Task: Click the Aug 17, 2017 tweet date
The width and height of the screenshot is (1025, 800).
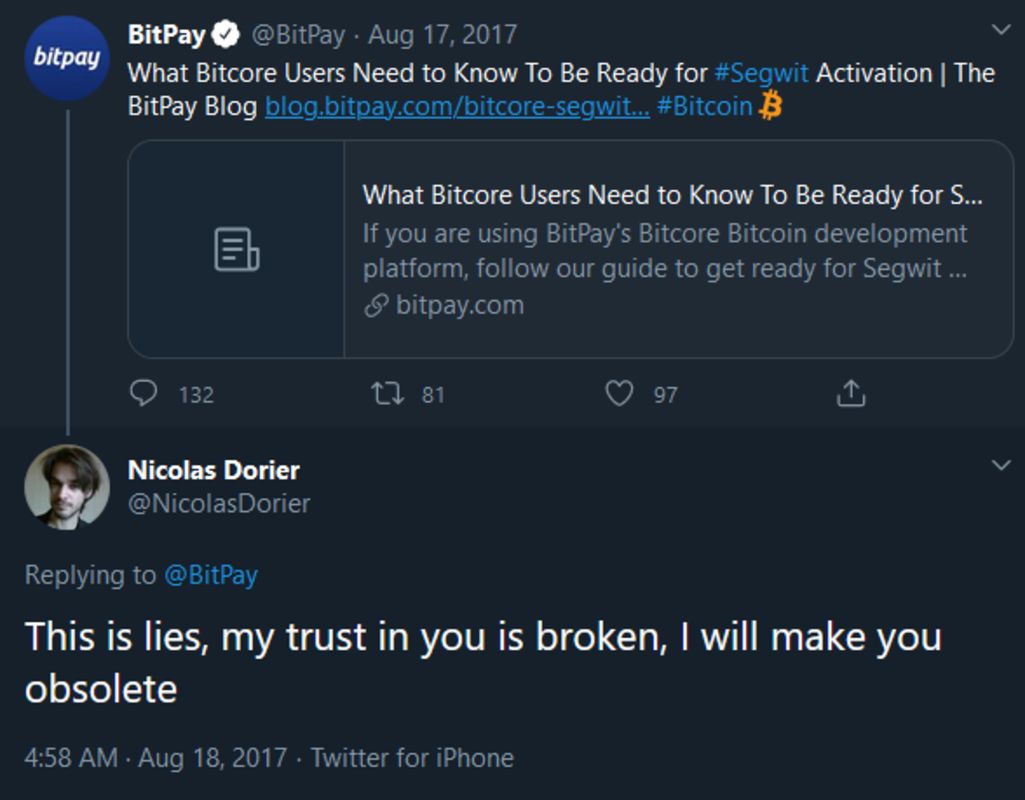Action: click(x=442, y=35)
